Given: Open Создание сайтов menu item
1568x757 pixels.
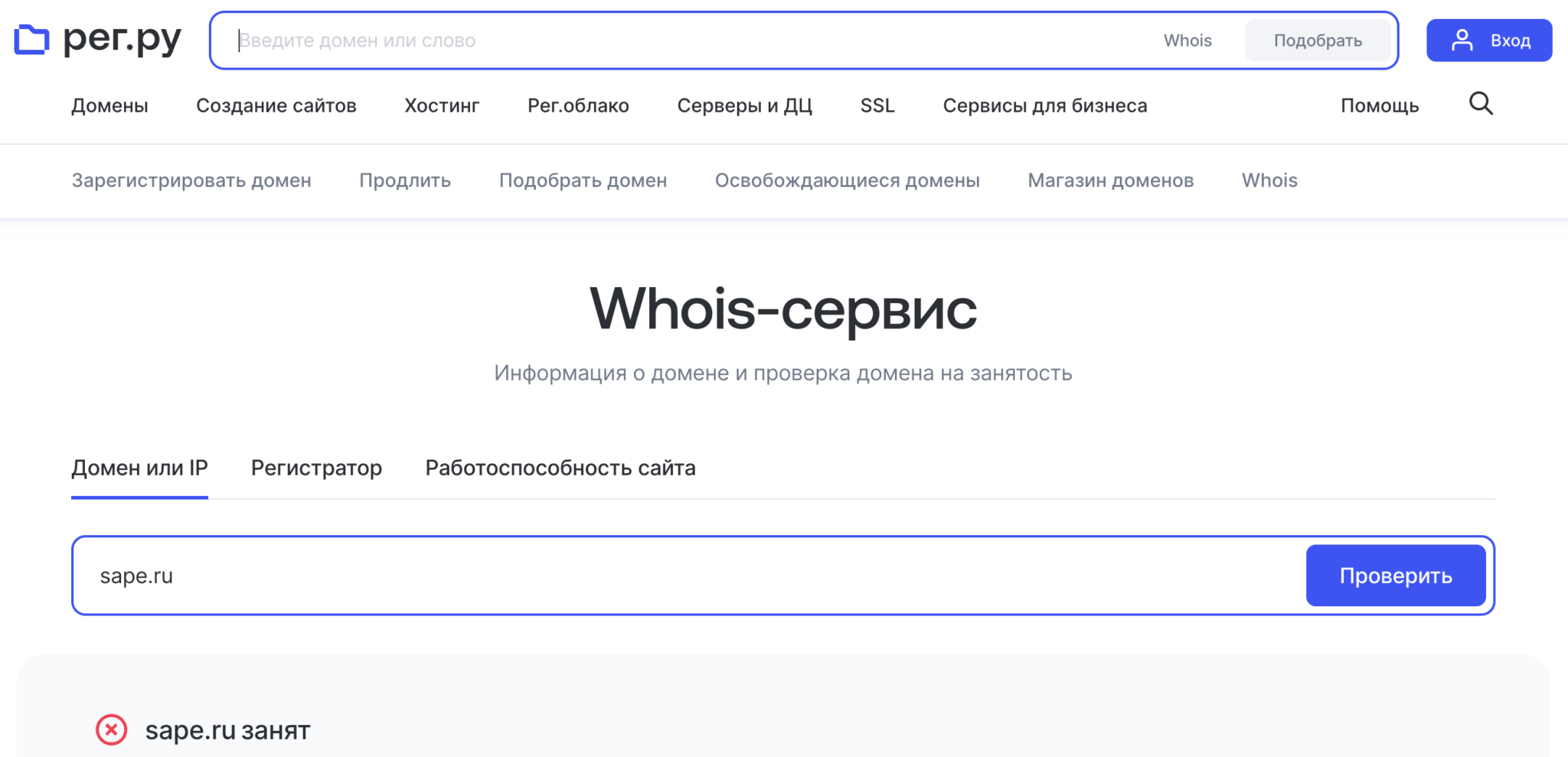Looking at the screenshot, I should pyautogui.click(x=276, y=106).
